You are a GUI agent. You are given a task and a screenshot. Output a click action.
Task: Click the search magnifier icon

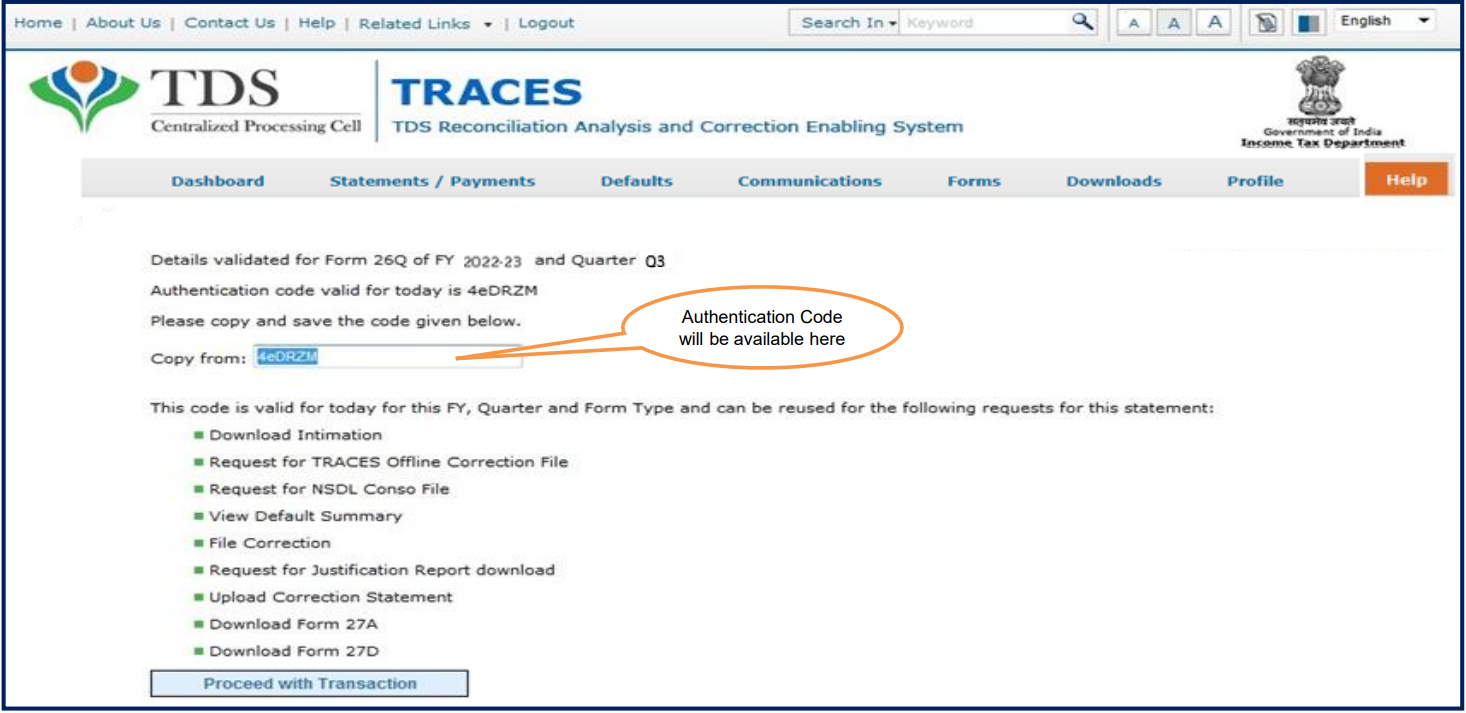(x=1082, y=22)
